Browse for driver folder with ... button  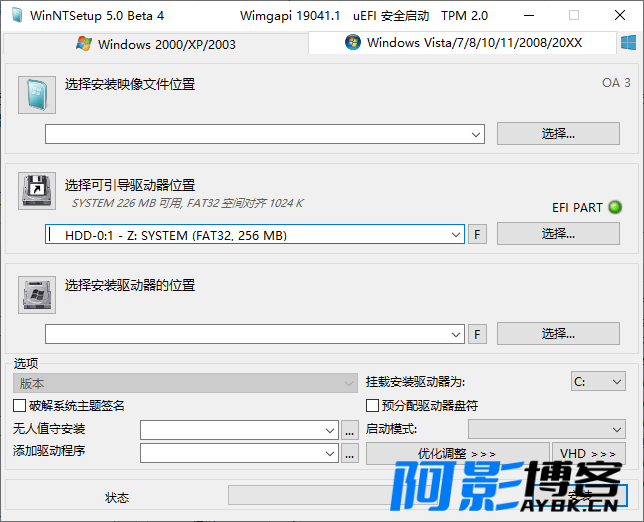[350, 453]
